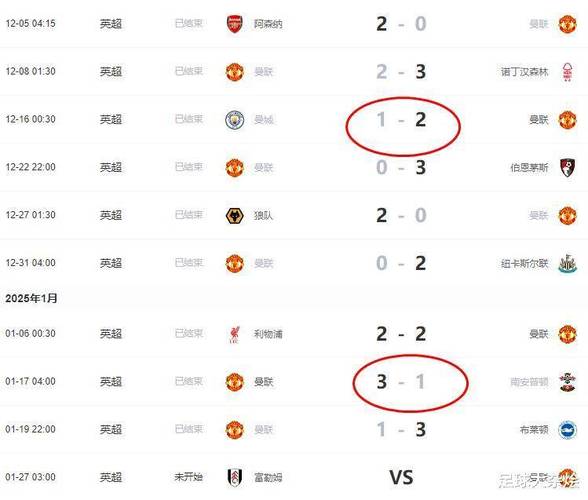Image resolution: width=588 pixels, height=500 pixels.
Task: Open the 诺丁汉森林 team name link
Action: [x=525, y=72]
